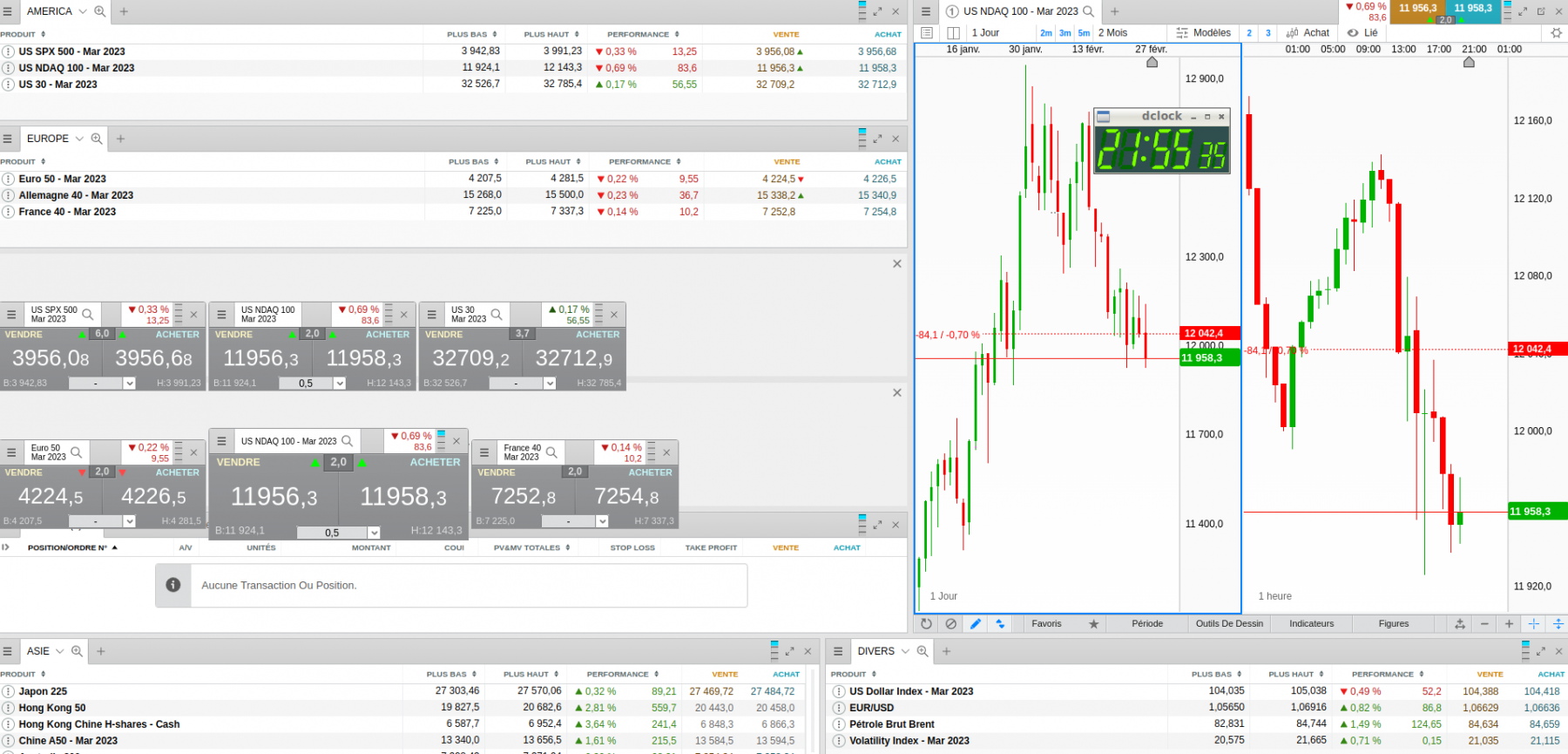1568x754 pixels.
Task: Click the blue pencil drawing icon
Action: [976, 623]
